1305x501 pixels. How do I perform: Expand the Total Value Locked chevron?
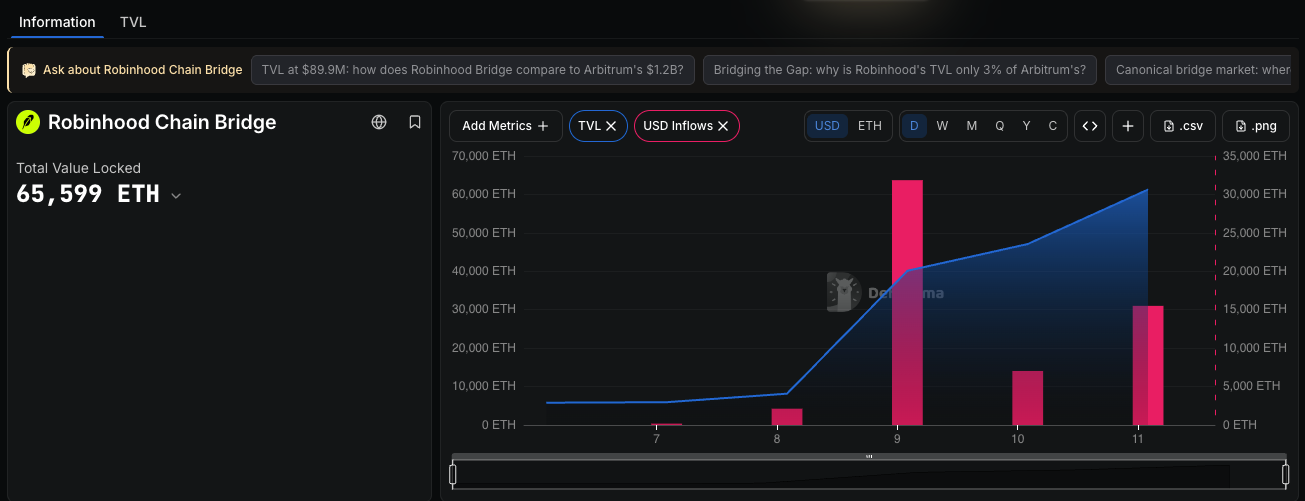176,196
